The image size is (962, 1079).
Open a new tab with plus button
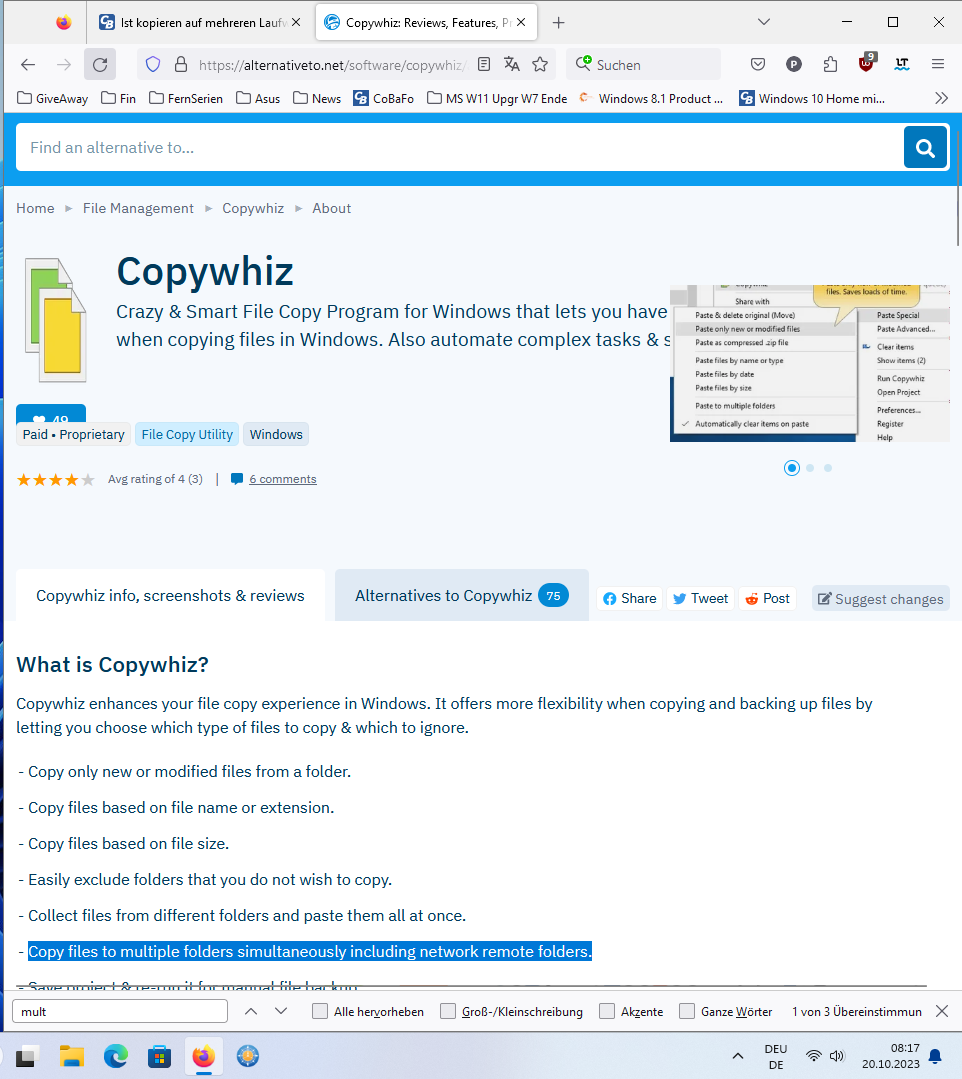tap(559, 23)
